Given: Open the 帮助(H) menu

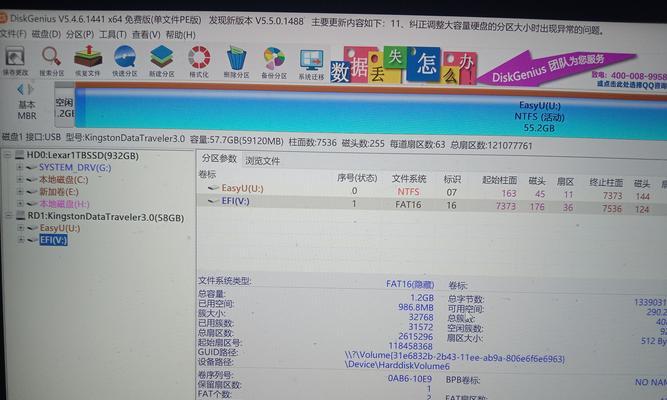Looking at the screenshot, I should pyautogui.click(x=180, y=34).
